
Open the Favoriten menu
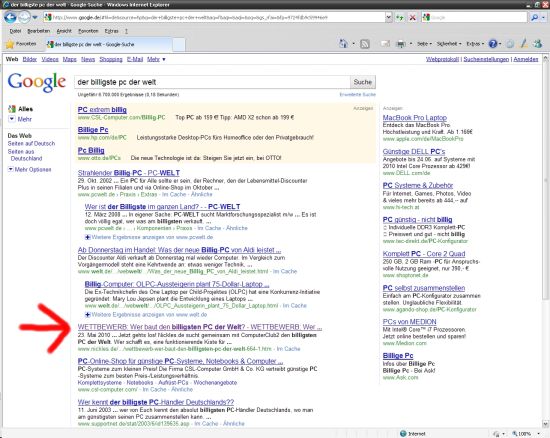pyautogui.click(x=88, y=31)
